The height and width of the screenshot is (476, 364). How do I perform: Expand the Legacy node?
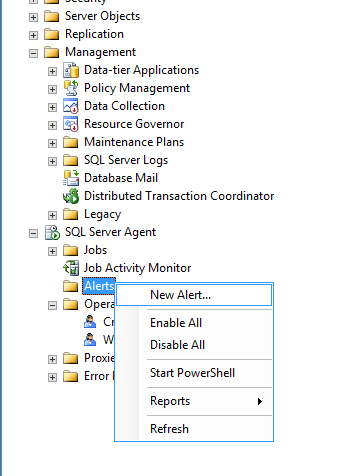(52, 215)
